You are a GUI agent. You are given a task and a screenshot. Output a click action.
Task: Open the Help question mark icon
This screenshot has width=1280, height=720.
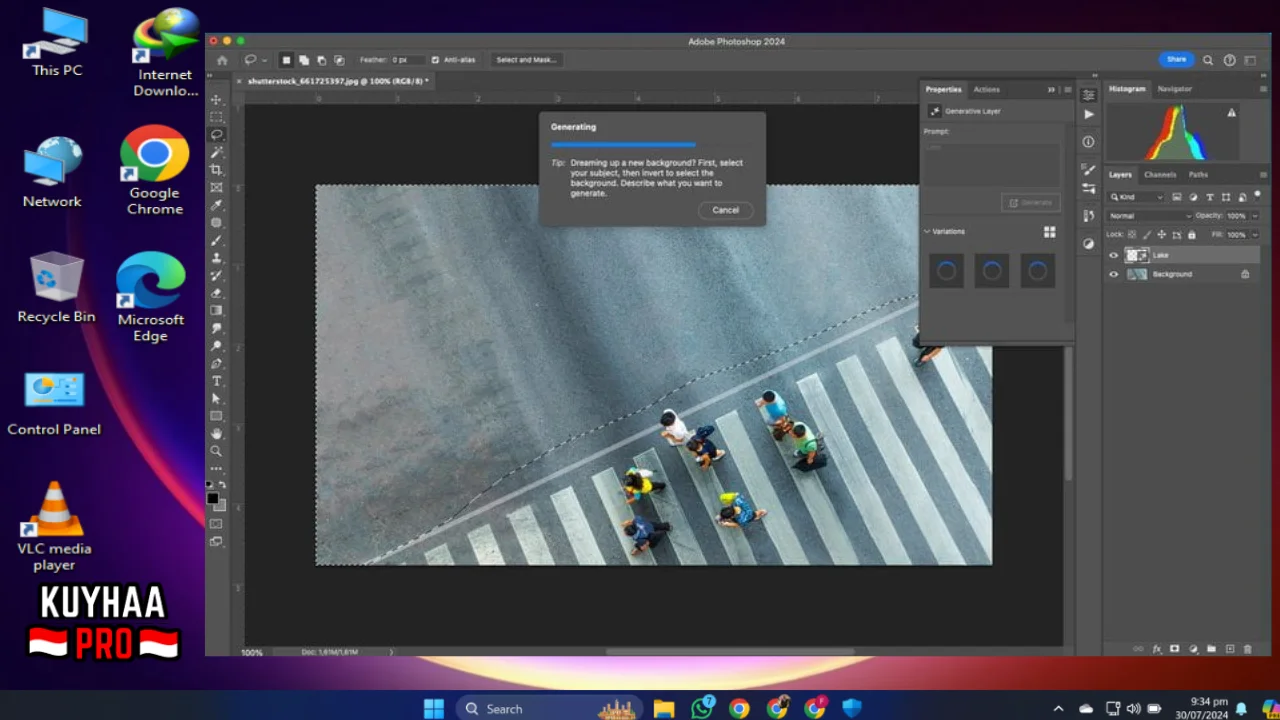(x=1230, y=60)
